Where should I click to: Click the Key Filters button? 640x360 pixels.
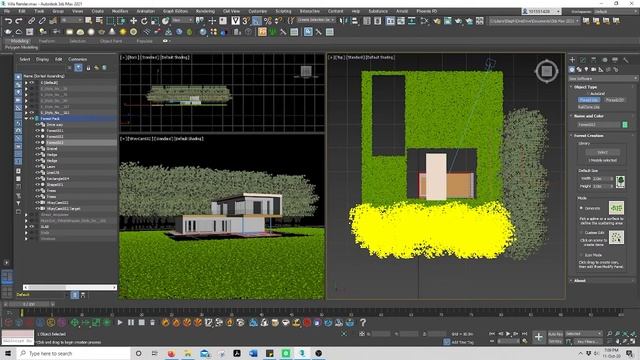click(588, 341)
